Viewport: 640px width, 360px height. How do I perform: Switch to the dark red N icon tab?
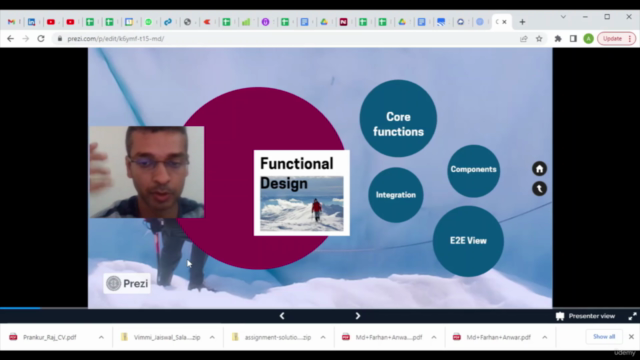click(x=343, y=22)
